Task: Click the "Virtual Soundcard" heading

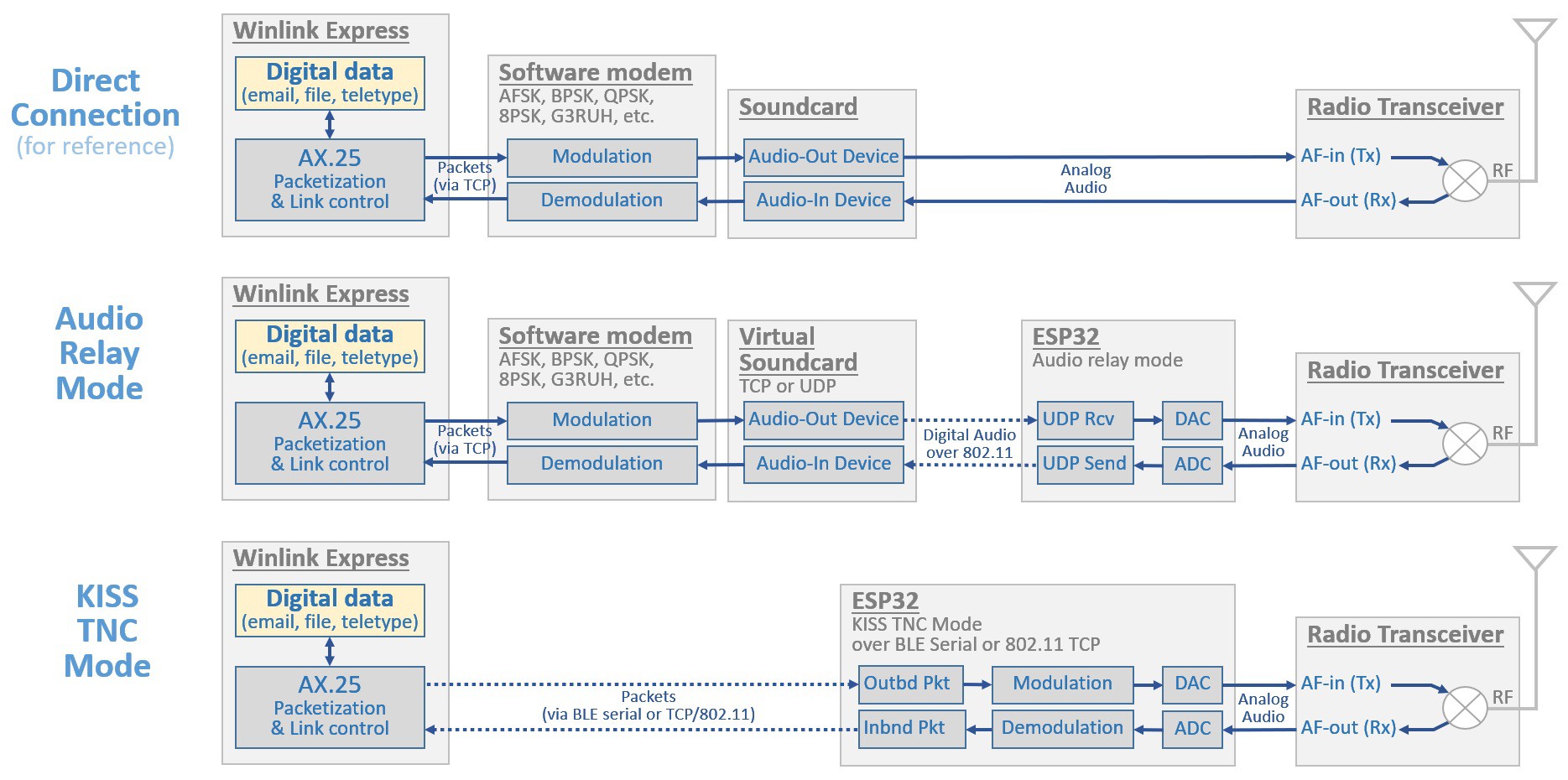Action: tap(798, 350)
